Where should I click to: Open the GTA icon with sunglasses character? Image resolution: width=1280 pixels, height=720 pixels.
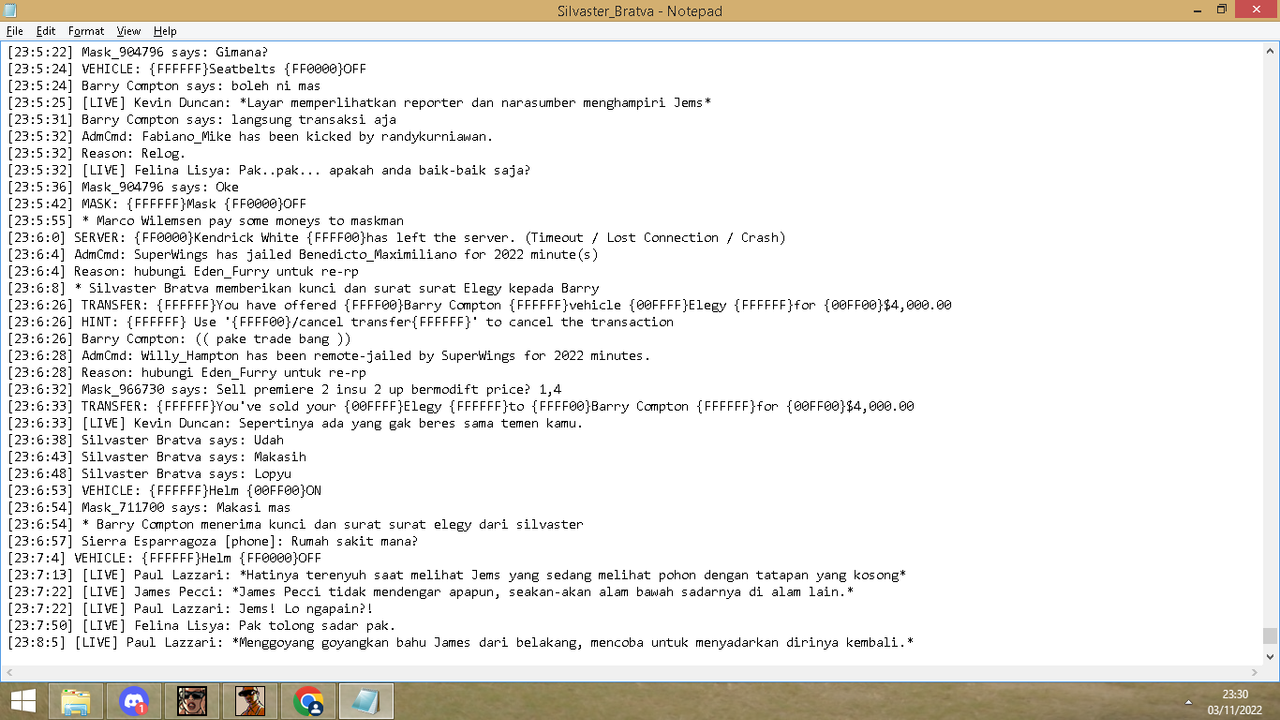(192, 701)
